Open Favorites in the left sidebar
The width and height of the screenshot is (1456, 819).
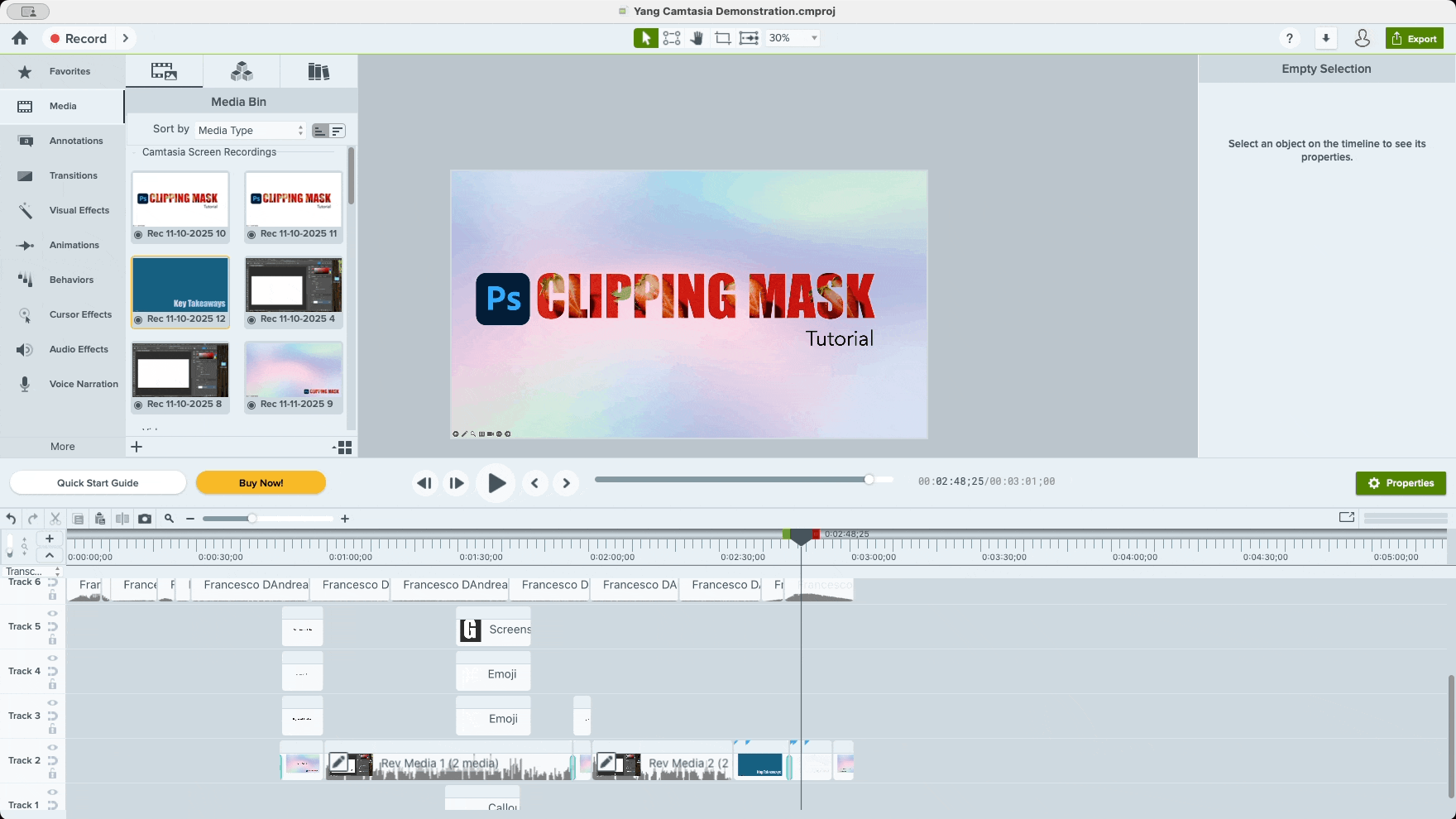(62, 72)
